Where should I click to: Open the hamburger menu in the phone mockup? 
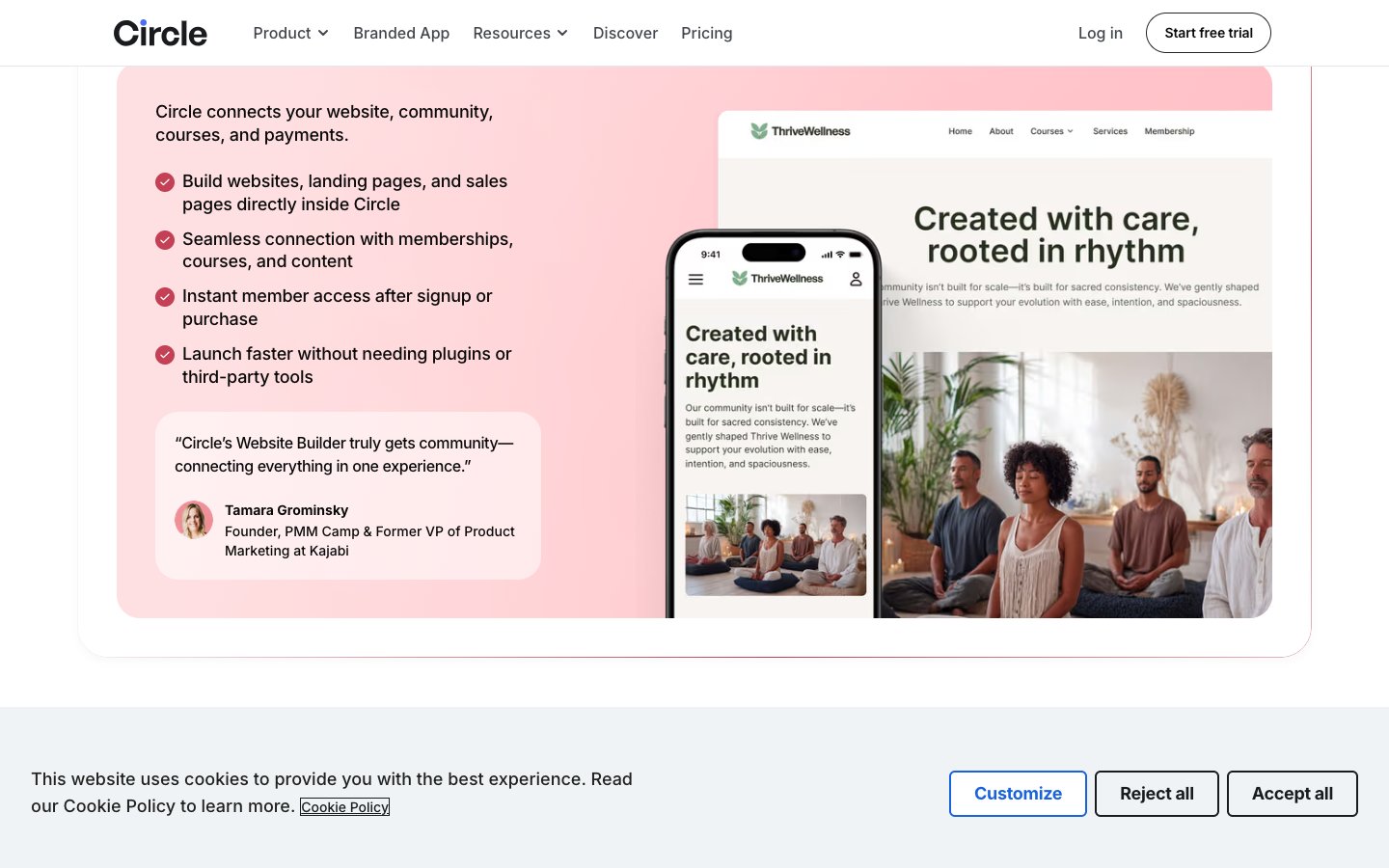click(x=695, y=279)
